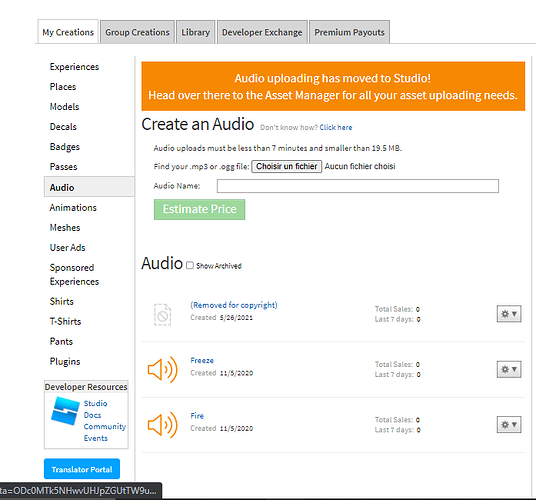The height and width of the screenshot is (500, 536).
Task: Click the speaker icon for Fire audio
Action: point(162,425)
